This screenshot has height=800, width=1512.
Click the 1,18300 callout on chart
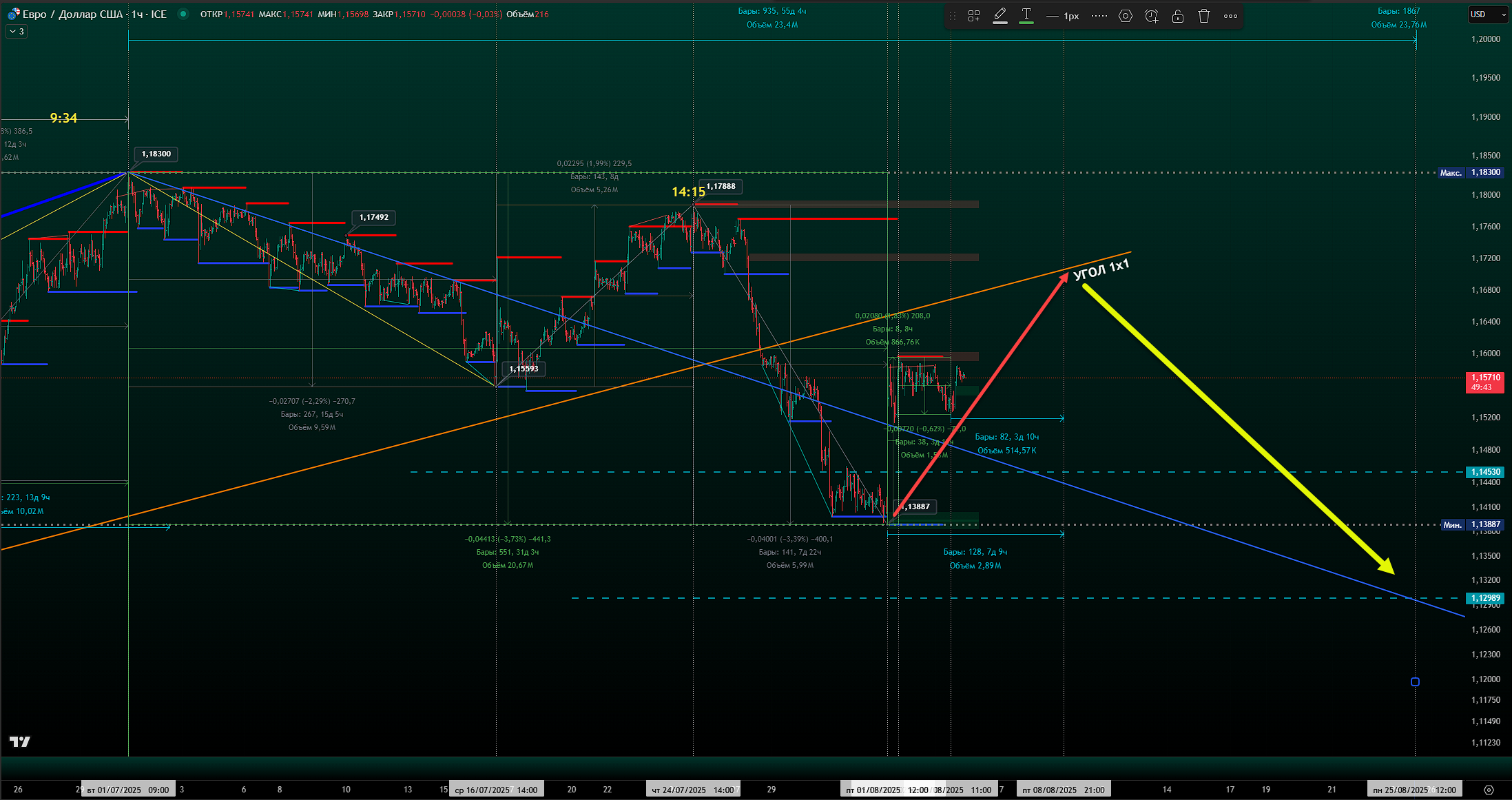pos(156,154)
